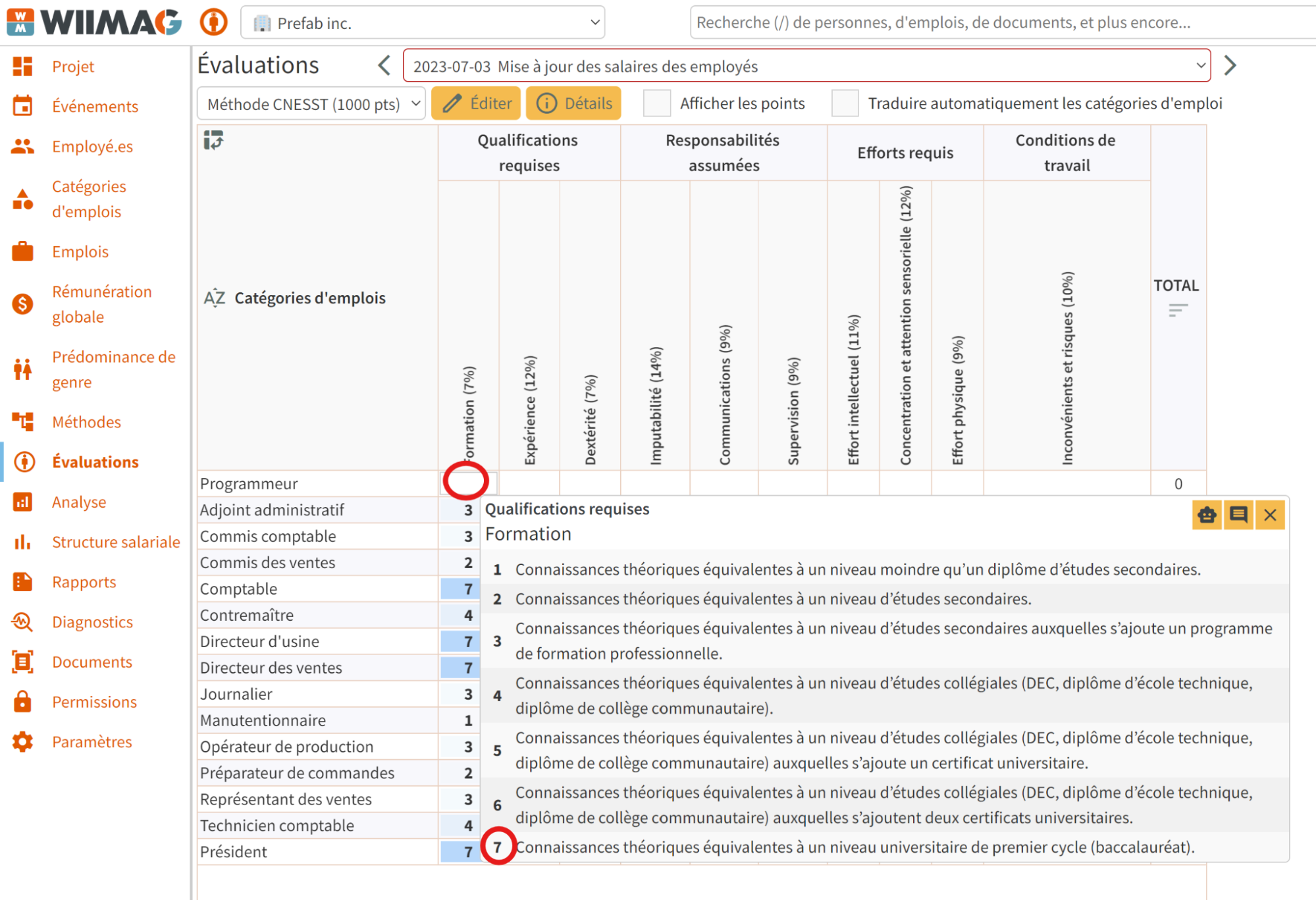Screen dimensions: 1316x900
Task: Open the Permissions lock icon
Action: [22, 702]
